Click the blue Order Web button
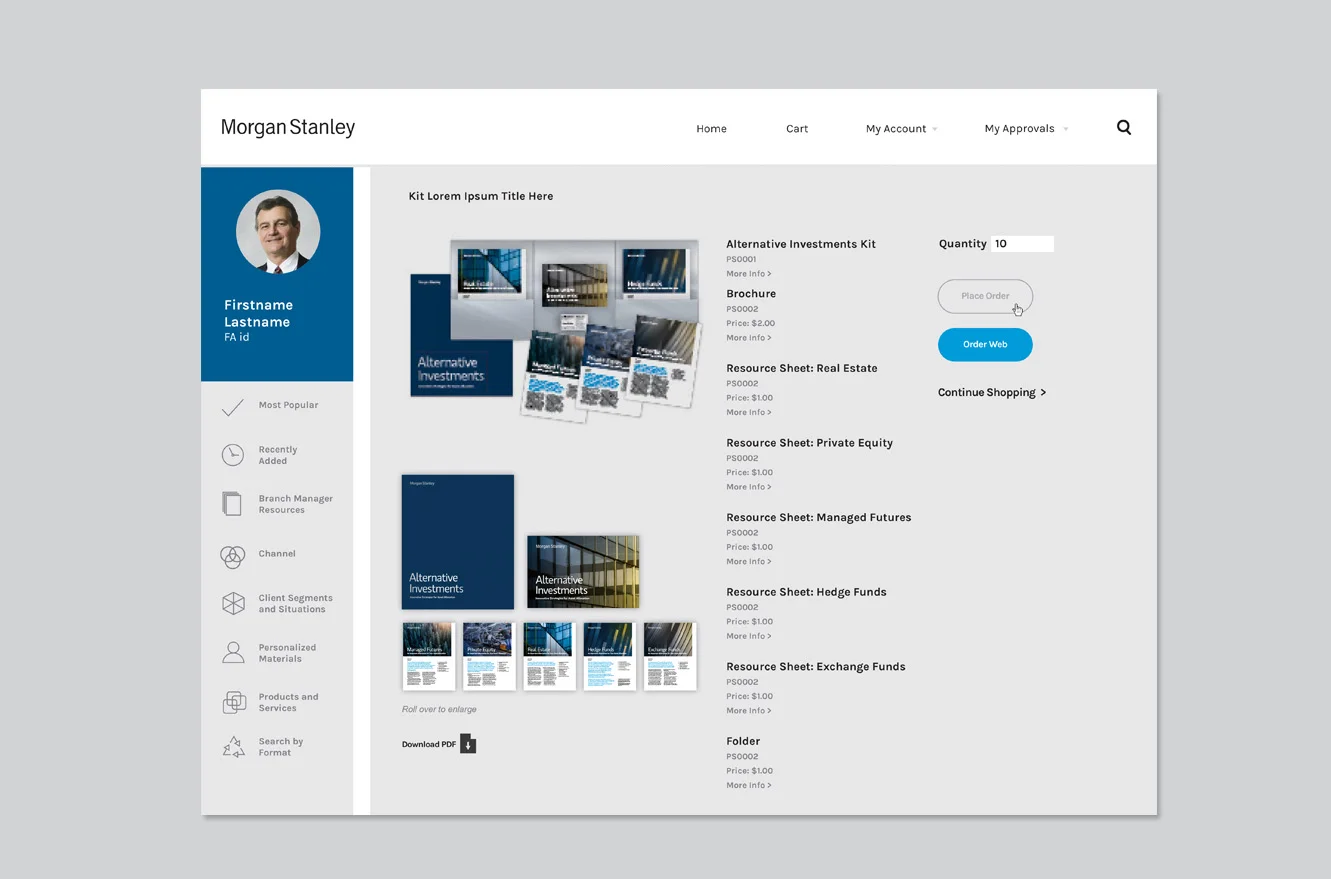 click(985, 345)
